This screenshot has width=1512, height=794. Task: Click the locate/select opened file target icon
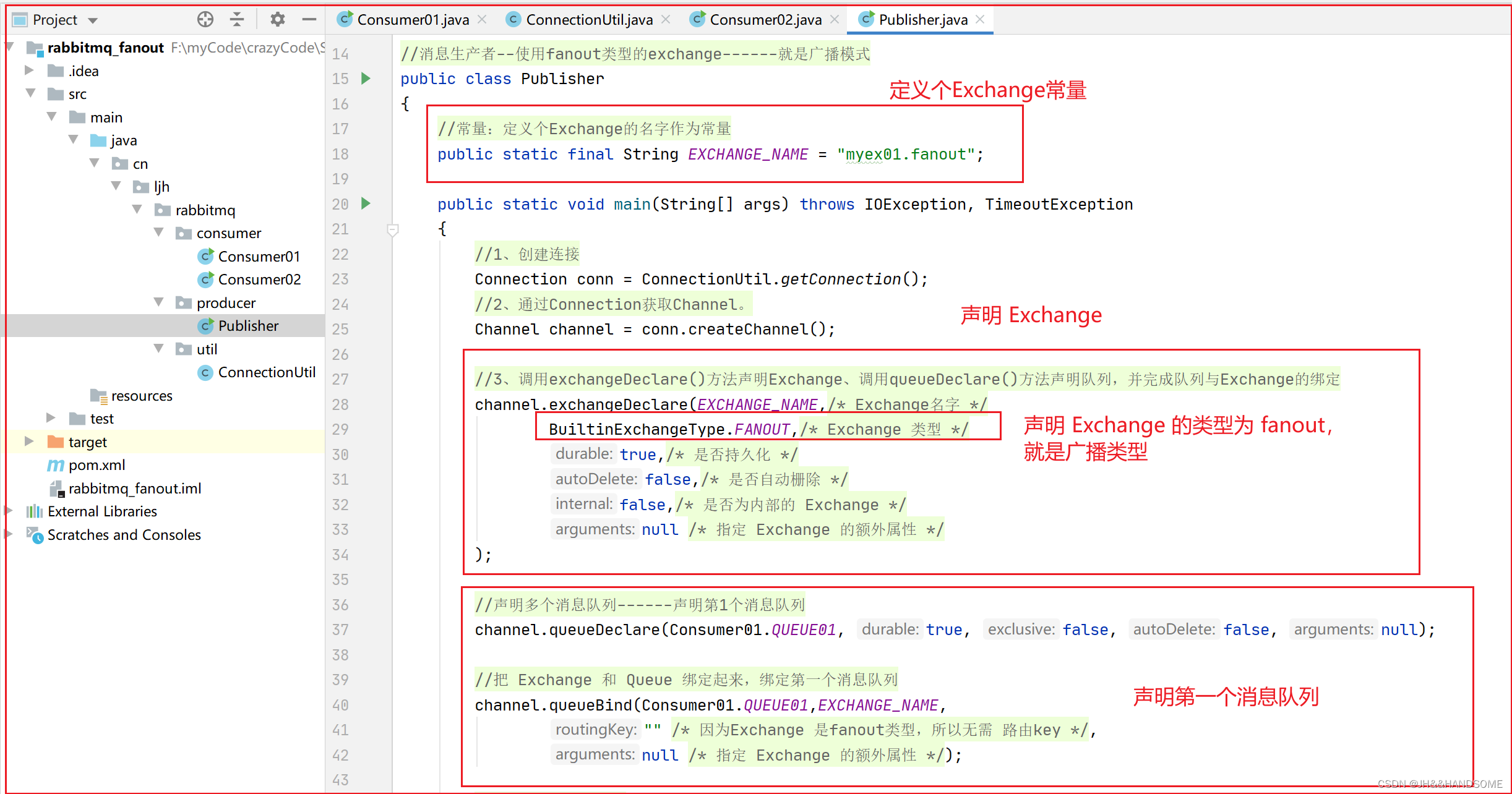point(205,20)
